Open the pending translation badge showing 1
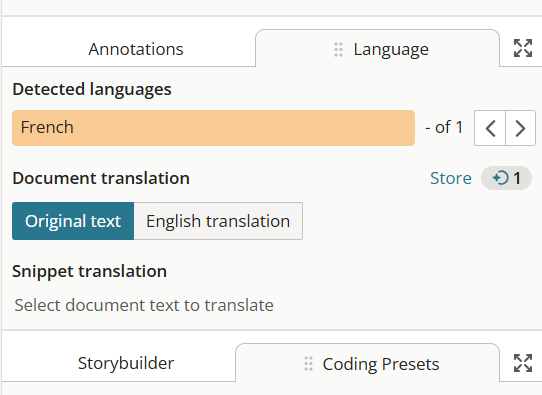Viewport: 542px width, 395px height. [506, 178]
